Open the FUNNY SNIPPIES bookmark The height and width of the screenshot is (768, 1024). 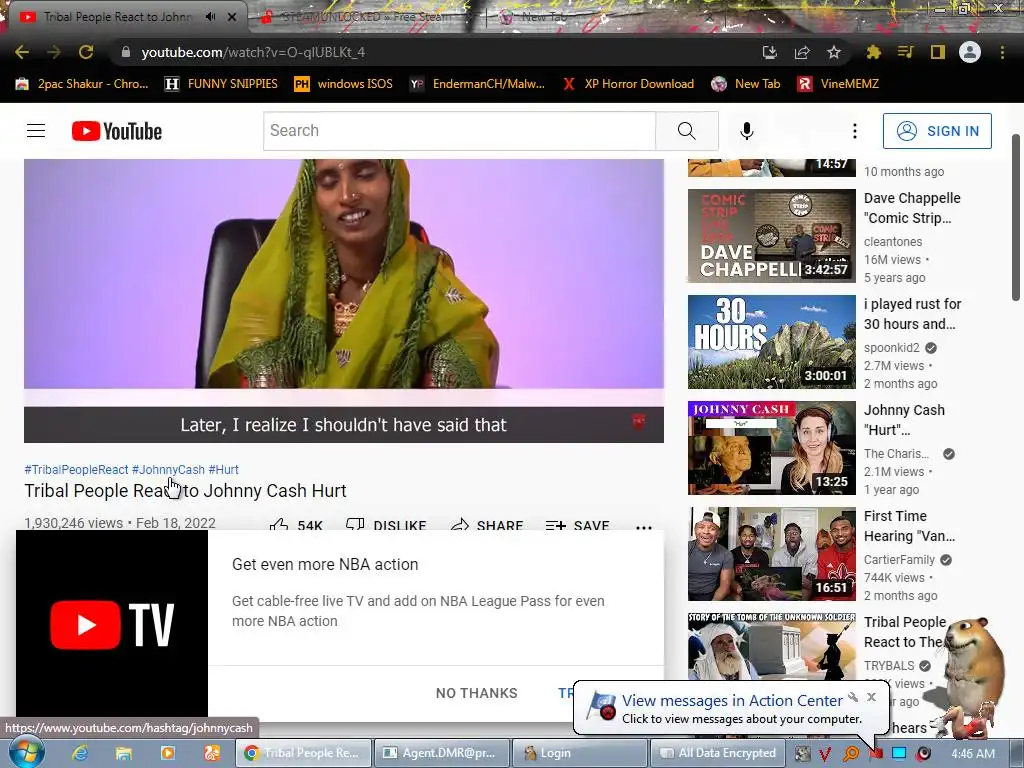pos(221,84)
